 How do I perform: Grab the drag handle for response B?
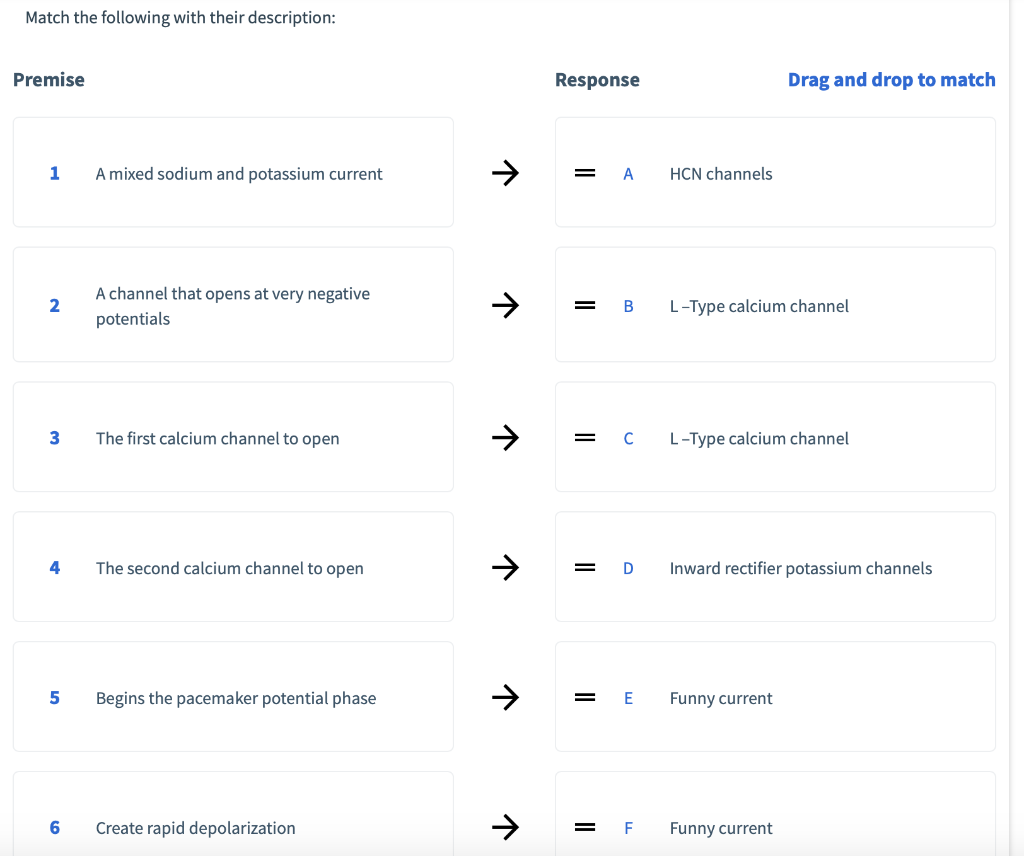pos(585,306)
